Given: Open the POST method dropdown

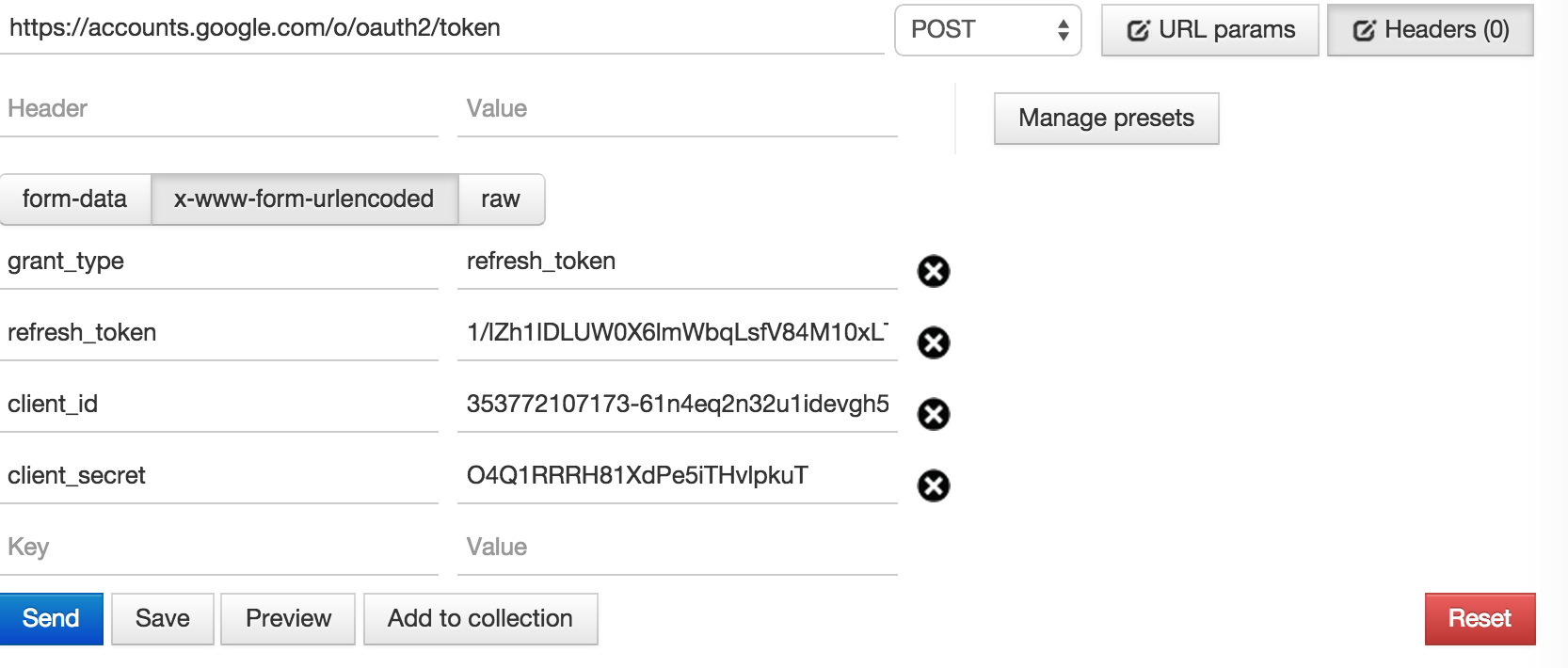Looking at the screenshot, I should [x=987, y=30].
